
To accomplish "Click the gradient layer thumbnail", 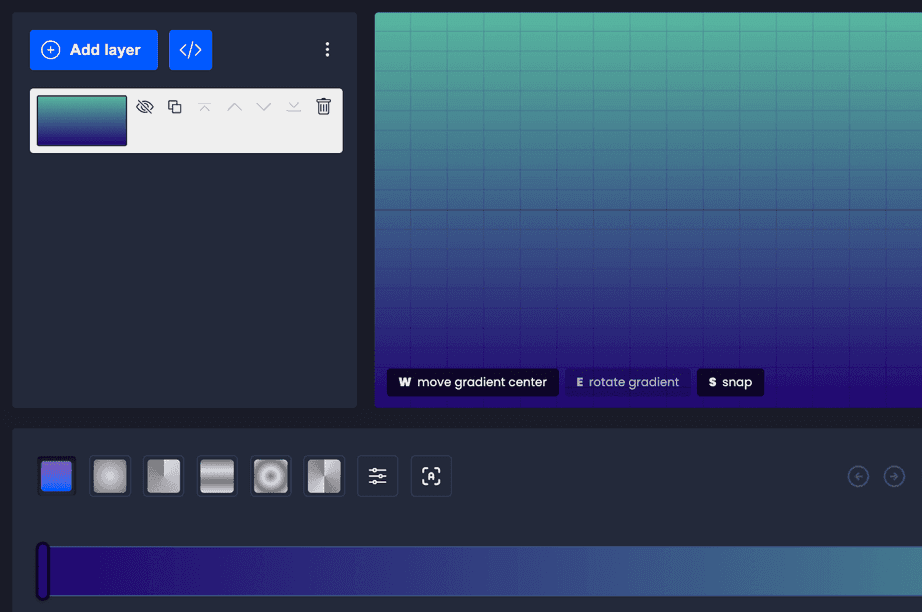I will point(81,119).
